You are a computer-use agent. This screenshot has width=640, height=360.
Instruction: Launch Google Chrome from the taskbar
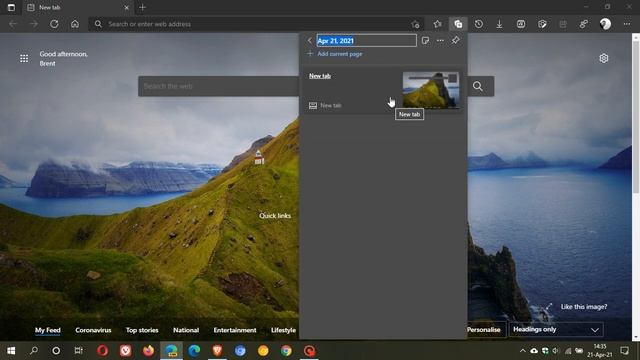(286, 351)
